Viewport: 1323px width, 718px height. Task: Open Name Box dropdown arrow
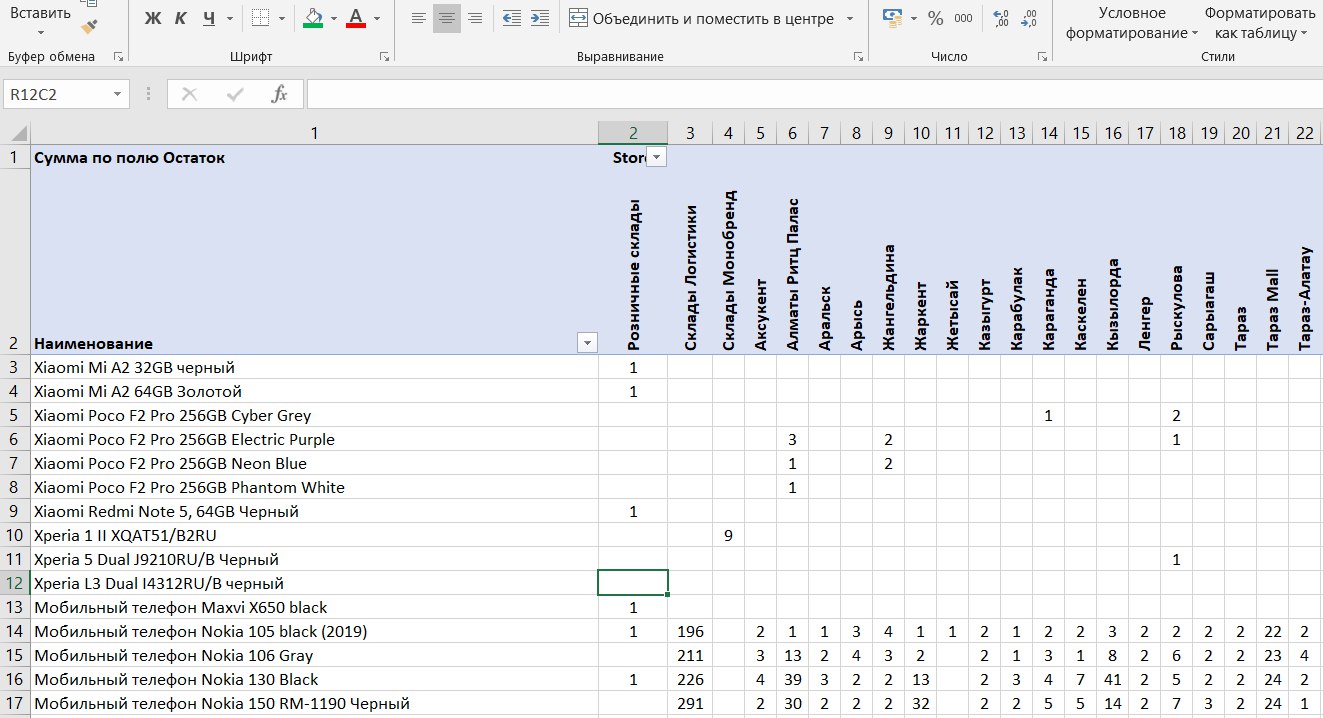pos(118,94)
